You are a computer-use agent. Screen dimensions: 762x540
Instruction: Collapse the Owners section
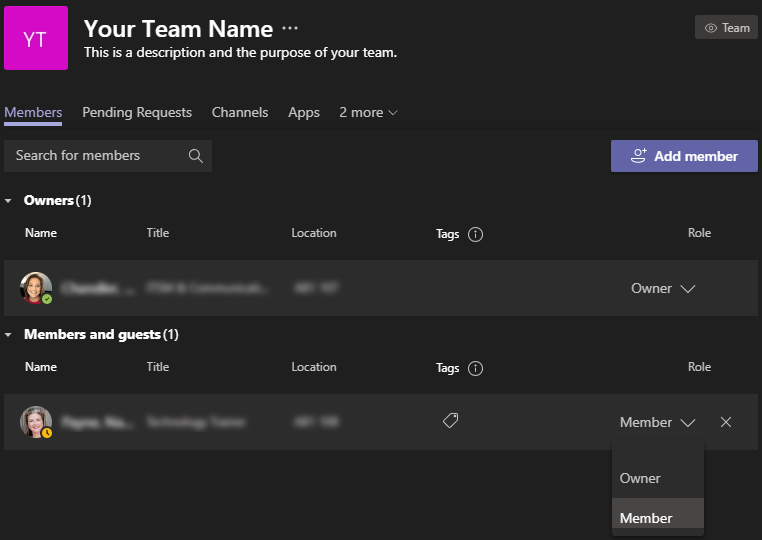tap(9, 201)
